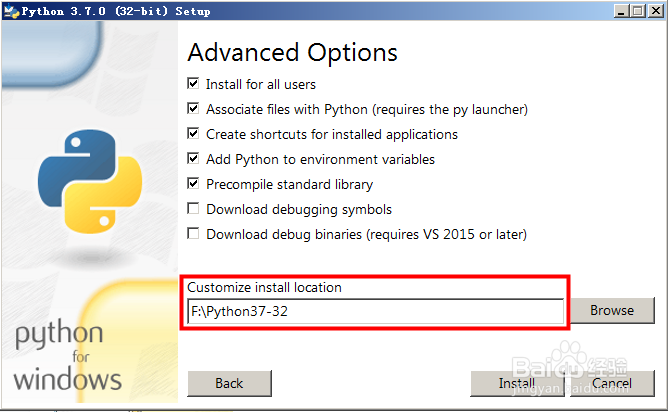
Task: Click the install location path field
Action: point(375,311)
